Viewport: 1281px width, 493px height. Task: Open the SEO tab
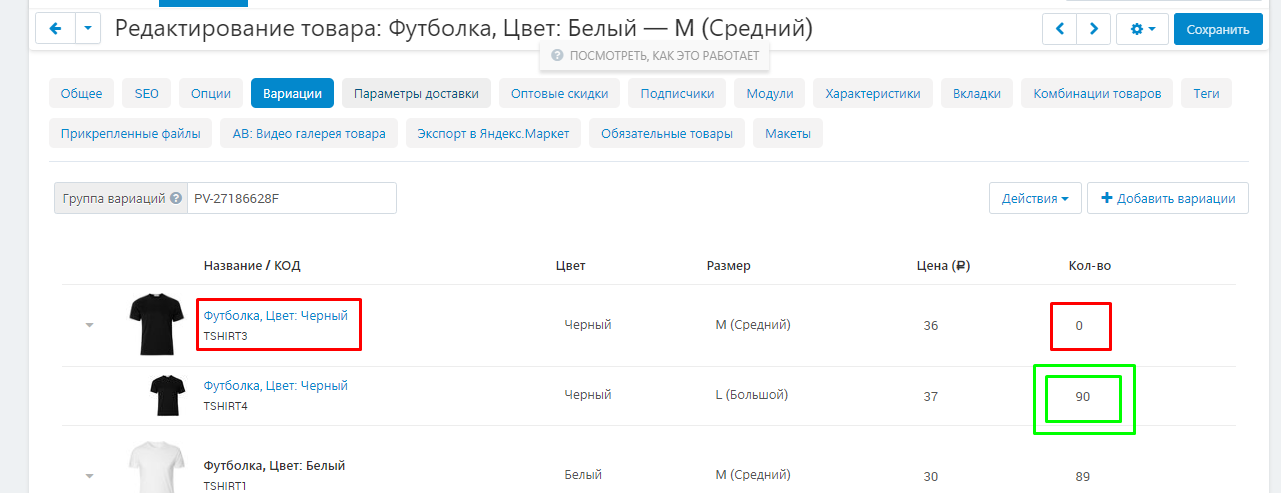click(x=147, y=94)
